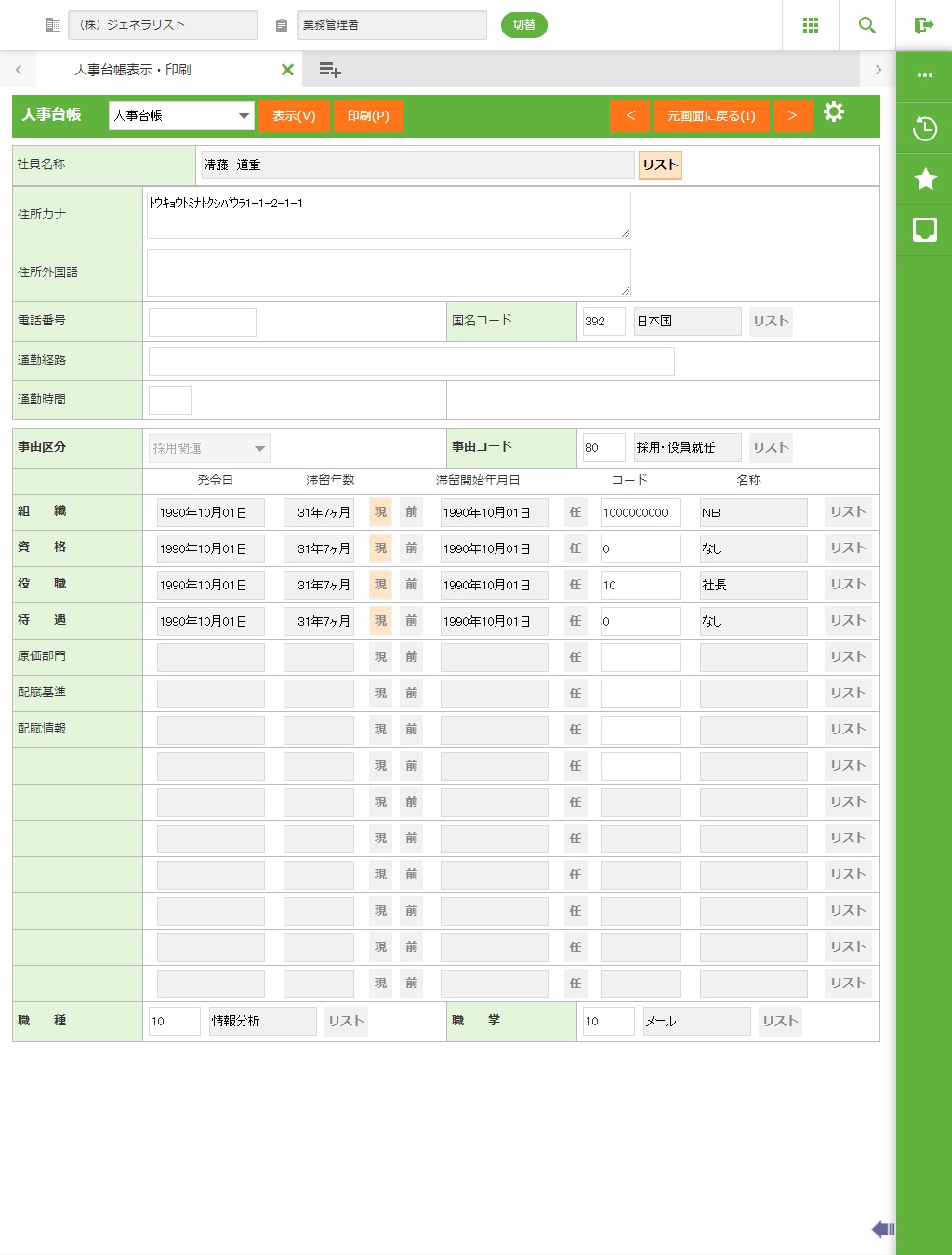The width and height of the screenshot is (952, 1255).
Task: Click the three-dots more options icon
Action: tap(924, 75)
